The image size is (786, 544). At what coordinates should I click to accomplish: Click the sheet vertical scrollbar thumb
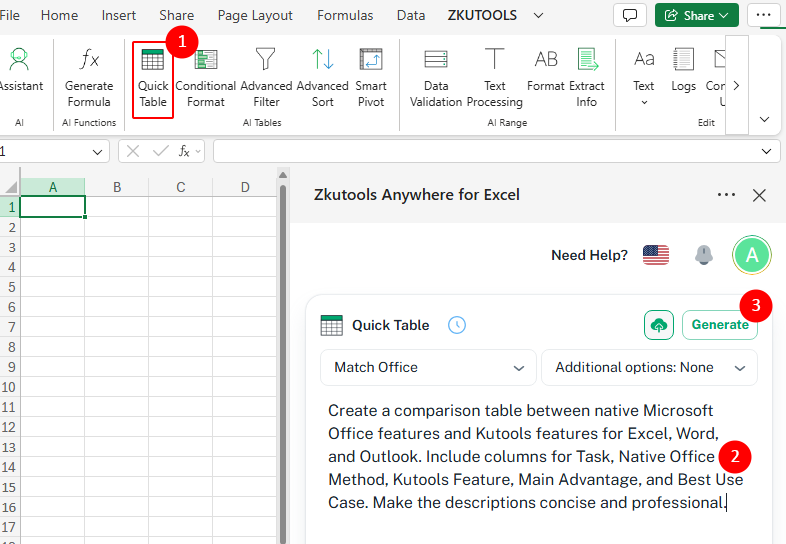click(x=283, y=364)
